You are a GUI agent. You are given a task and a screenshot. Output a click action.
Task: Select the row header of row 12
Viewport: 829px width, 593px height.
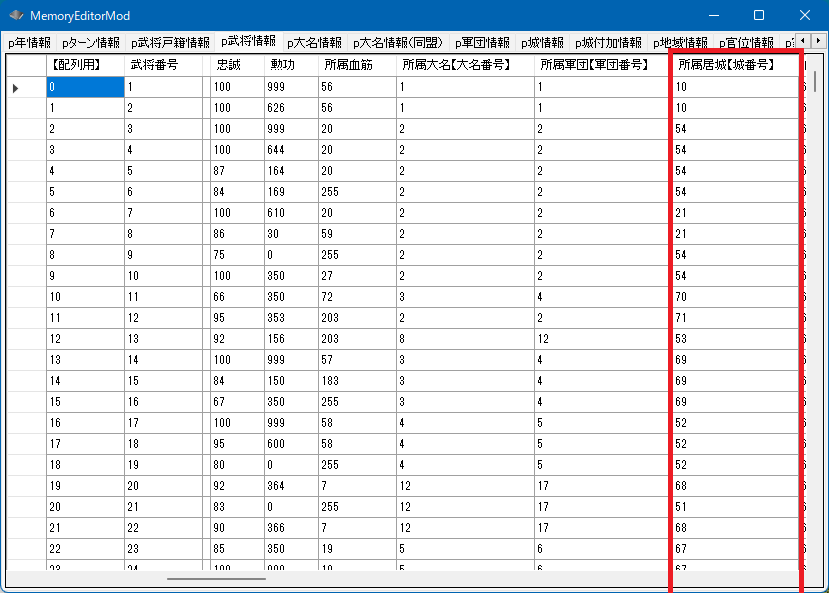click(26, 339)
